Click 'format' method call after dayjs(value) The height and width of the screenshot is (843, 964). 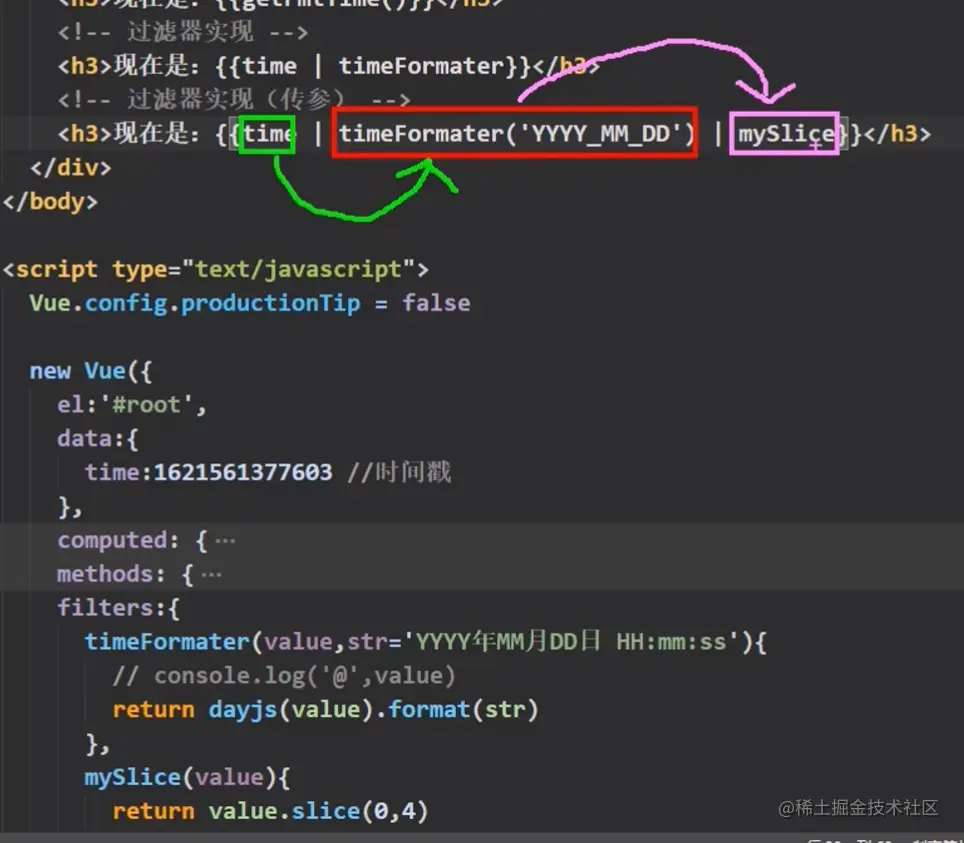tap(429, 710)
